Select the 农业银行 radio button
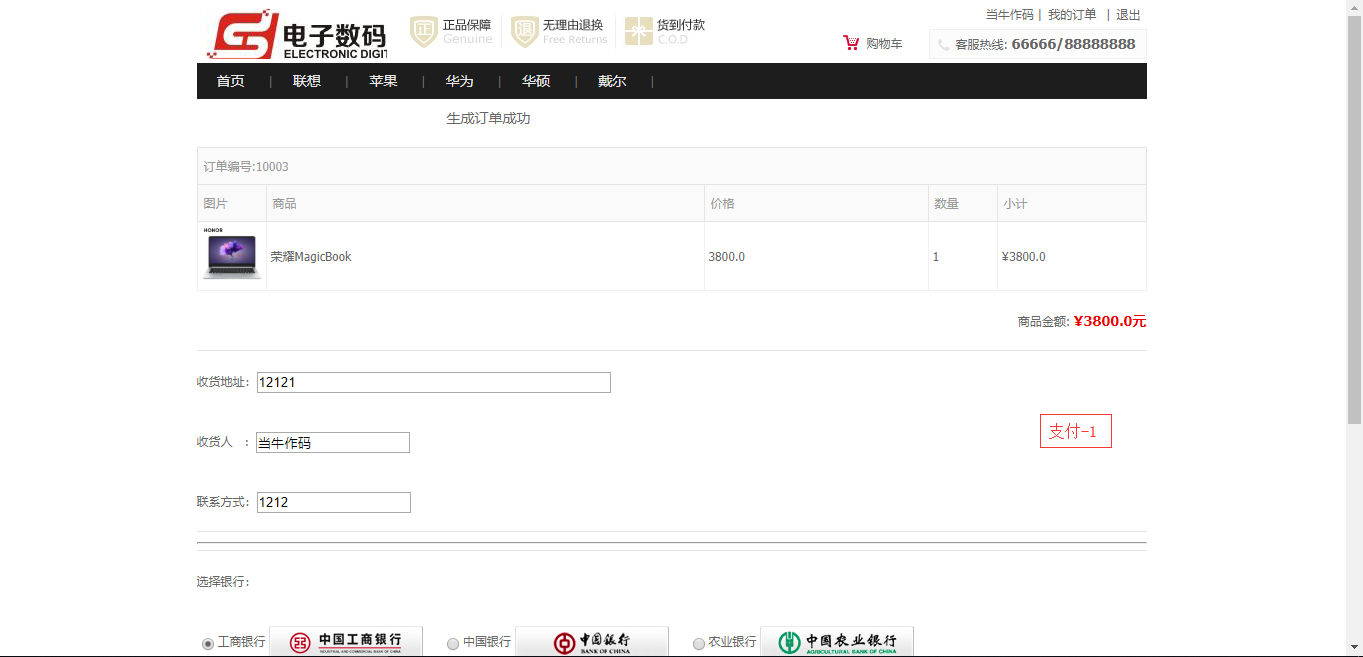Viewport: 1363px width, 657px height. [x=699, y=644]
